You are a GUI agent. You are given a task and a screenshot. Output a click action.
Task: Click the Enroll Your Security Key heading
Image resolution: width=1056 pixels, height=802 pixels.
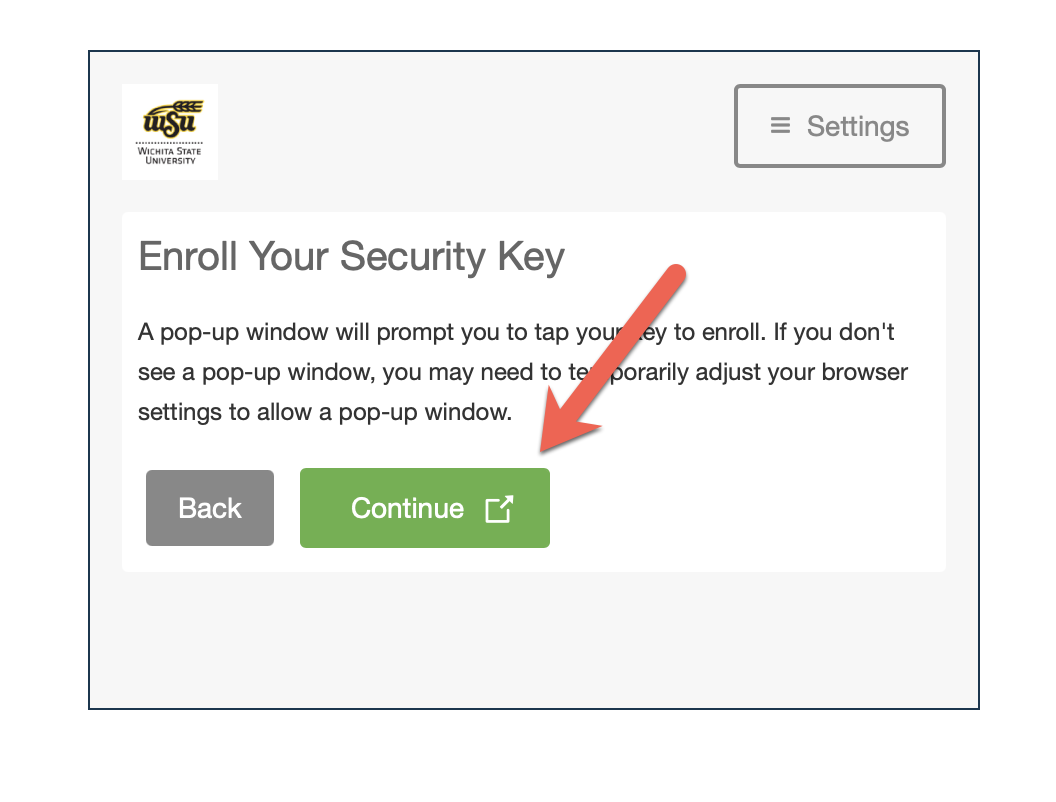click(352, 258)
